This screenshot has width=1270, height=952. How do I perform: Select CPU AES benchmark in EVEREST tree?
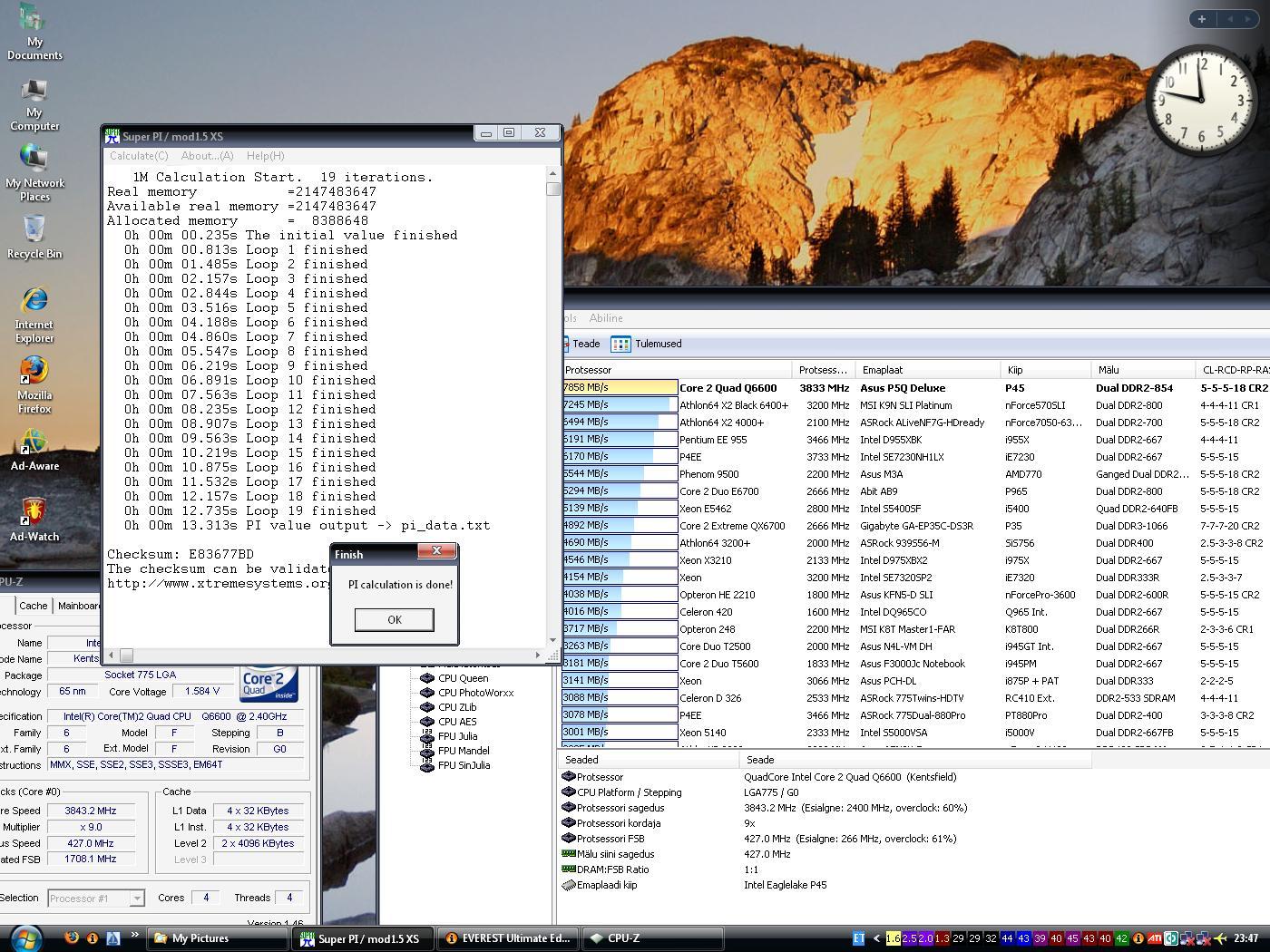pyautogui.click(x=456, y=722)
